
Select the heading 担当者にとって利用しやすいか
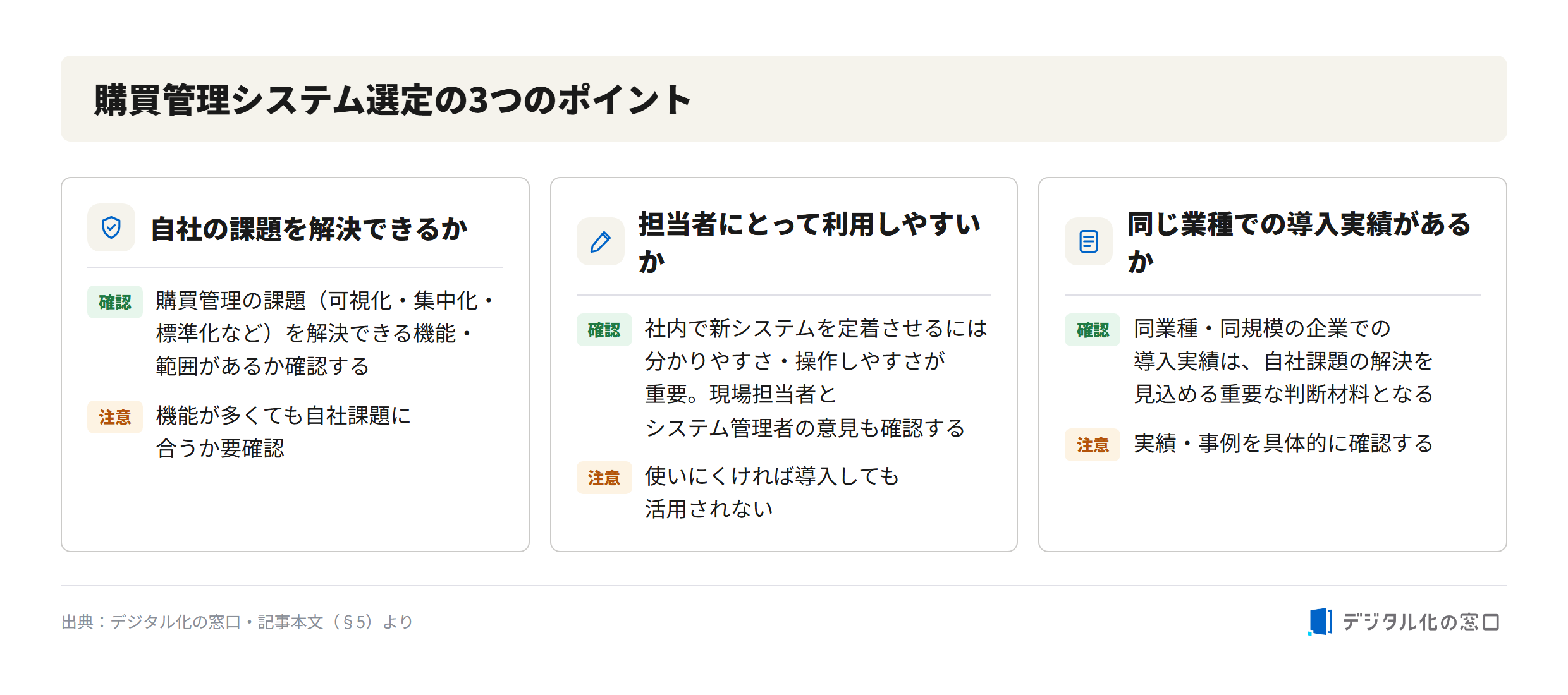coord(809,242)
